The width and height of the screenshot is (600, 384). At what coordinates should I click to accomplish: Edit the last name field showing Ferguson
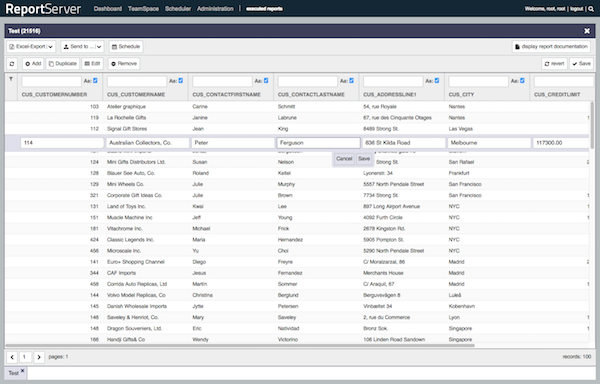318,143
